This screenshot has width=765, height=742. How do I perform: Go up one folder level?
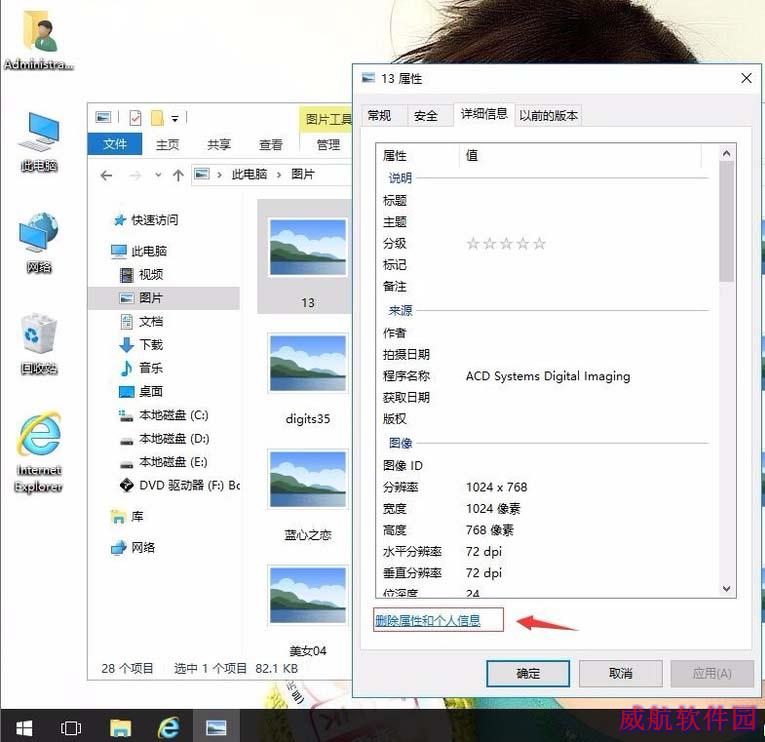coord(178,175)
